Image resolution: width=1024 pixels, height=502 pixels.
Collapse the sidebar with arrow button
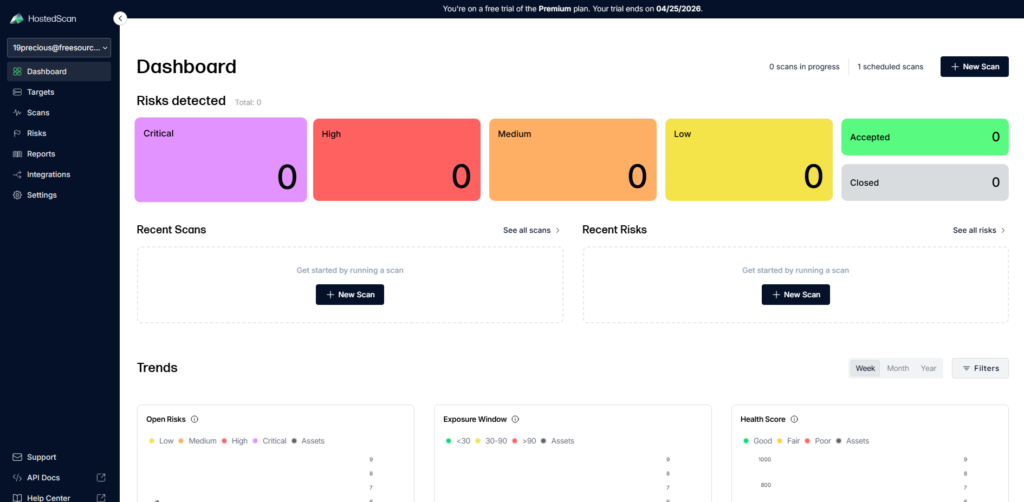pos(120,18)
